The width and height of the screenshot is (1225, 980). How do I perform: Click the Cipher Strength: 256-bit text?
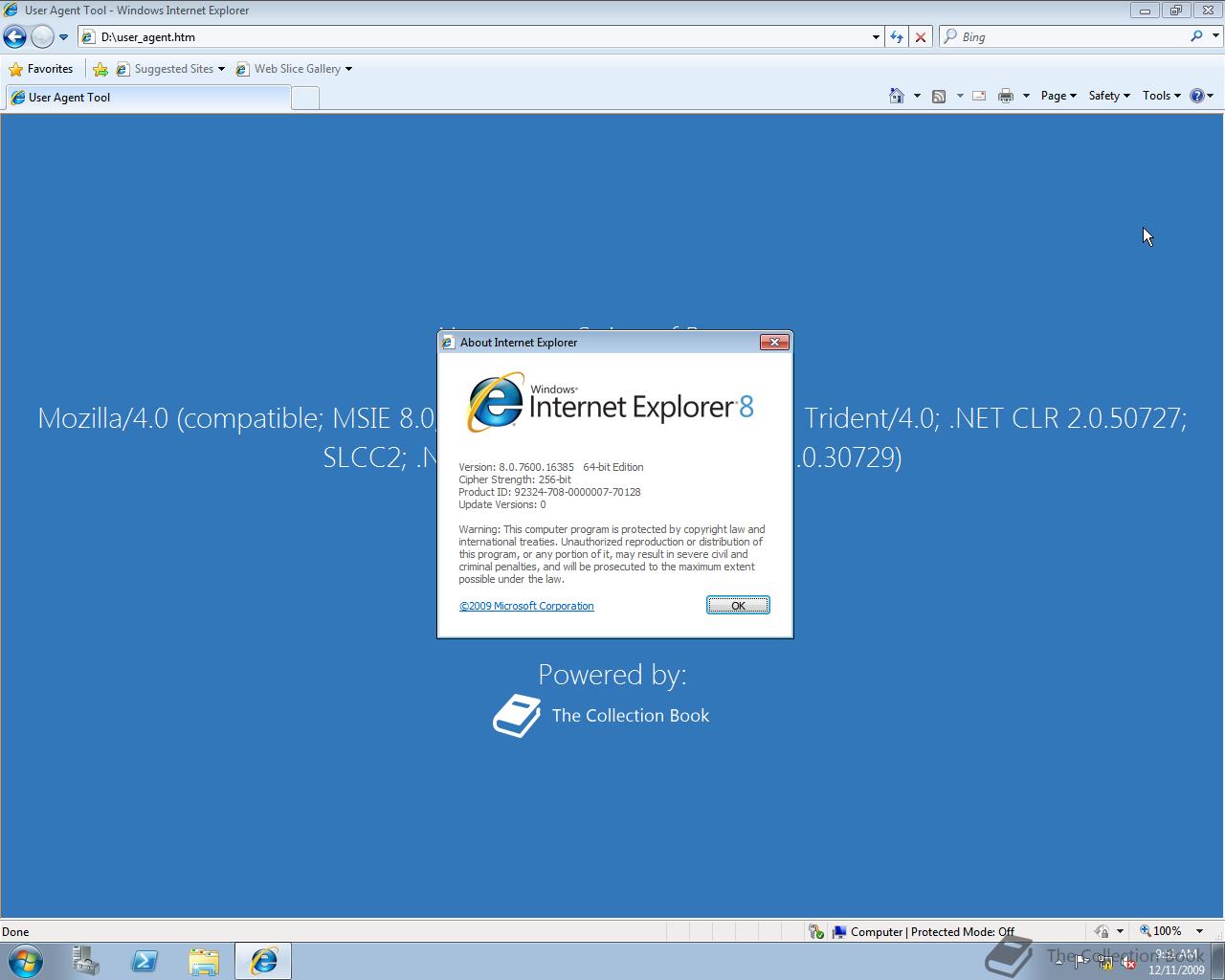point(515,479)
